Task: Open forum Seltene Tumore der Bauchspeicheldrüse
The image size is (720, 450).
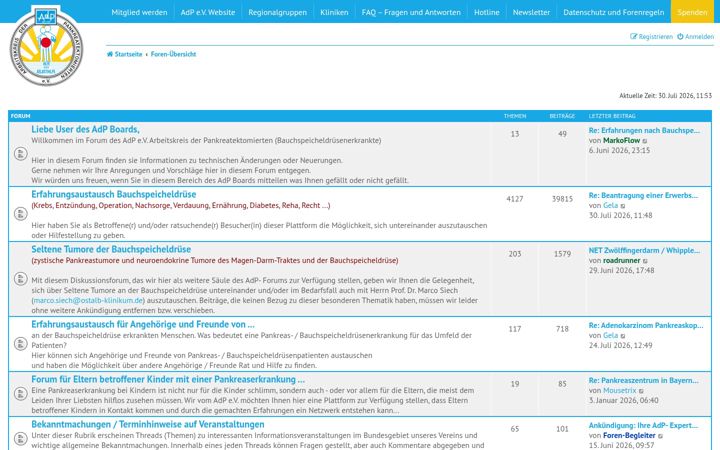Action: click(111, 249)
